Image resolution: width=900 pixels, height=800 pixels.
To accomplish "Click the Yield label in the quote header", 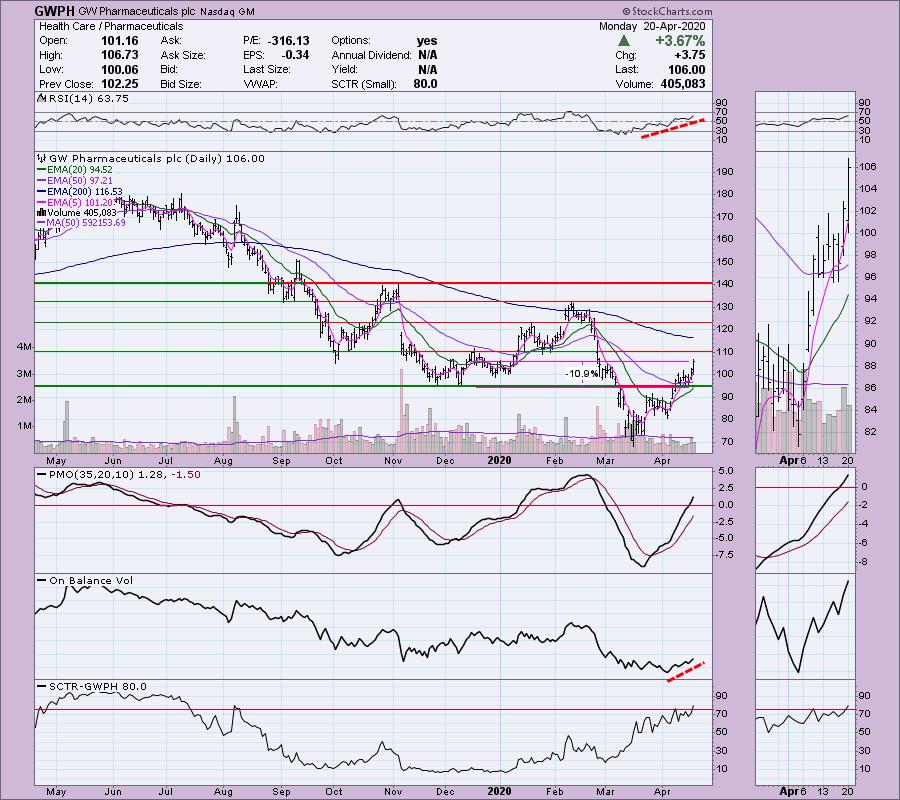I will pyautogui.click(x=344, y=69).
